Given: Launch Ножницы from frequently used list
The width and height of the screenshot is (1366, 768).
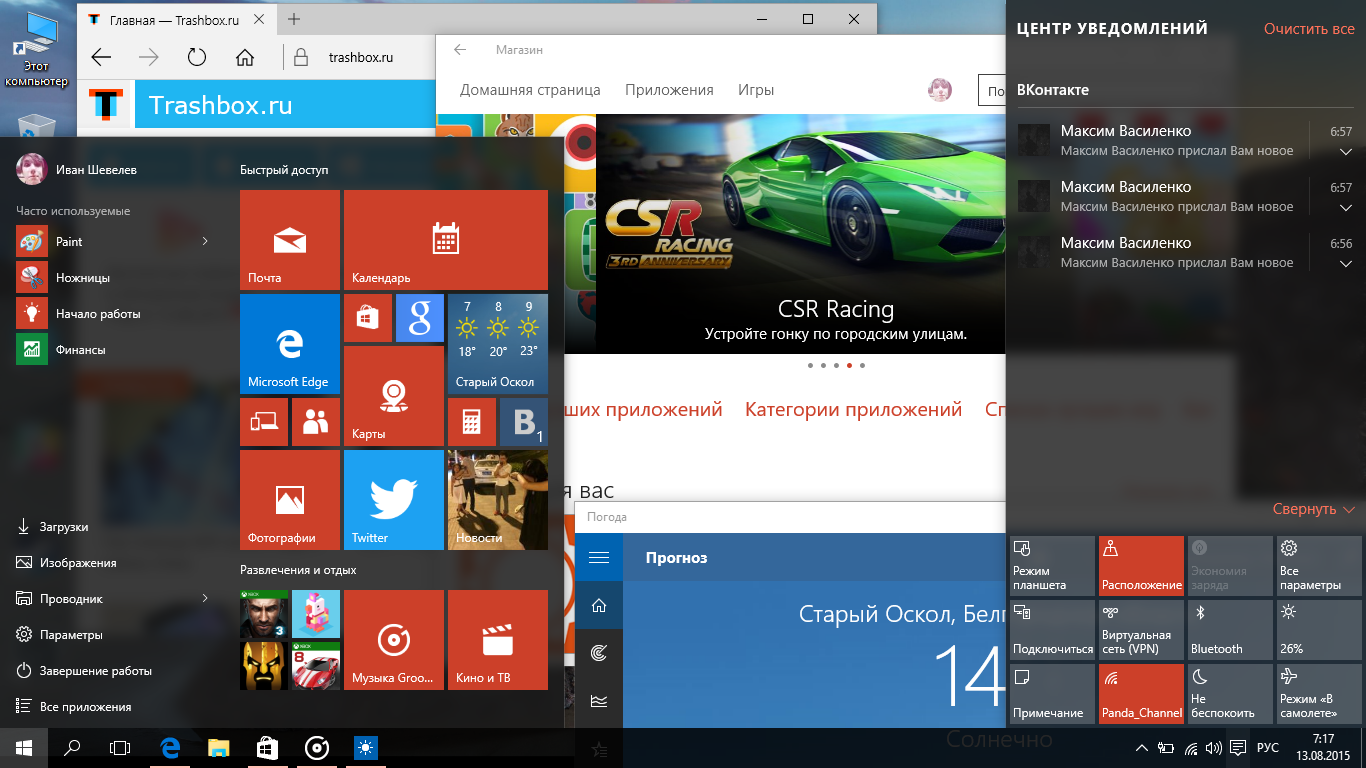Looking at the screenshot, I should pos(116,278).
